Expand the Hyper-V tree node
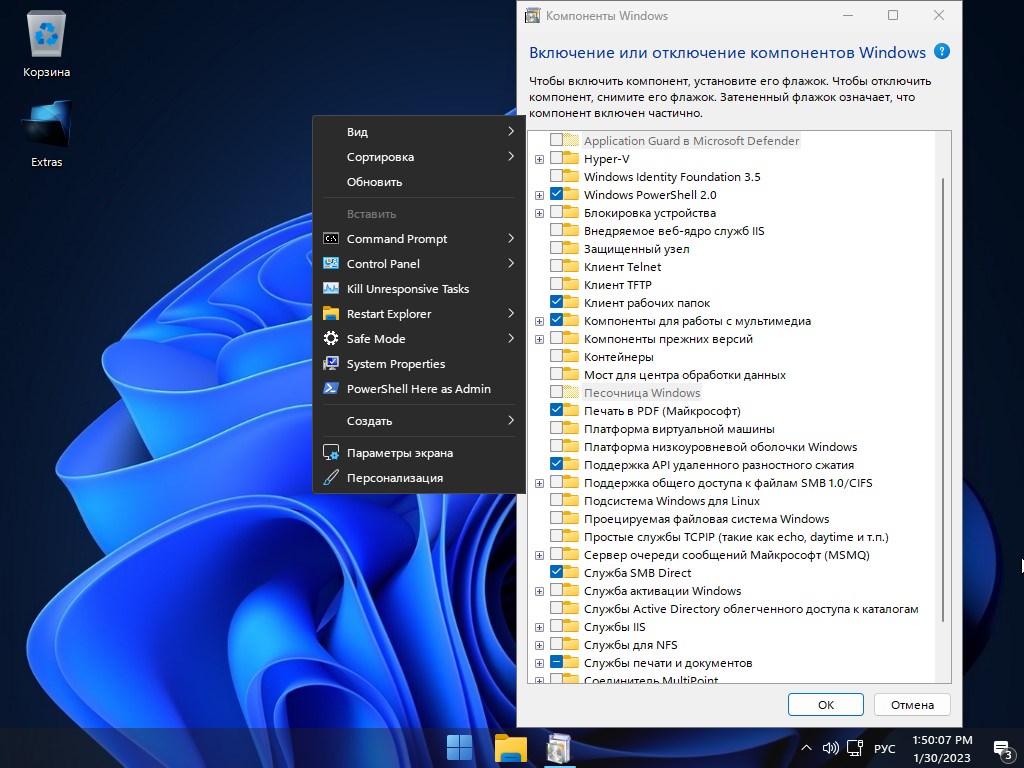This screenshot has width=1024, height=768. pos(540,158)
